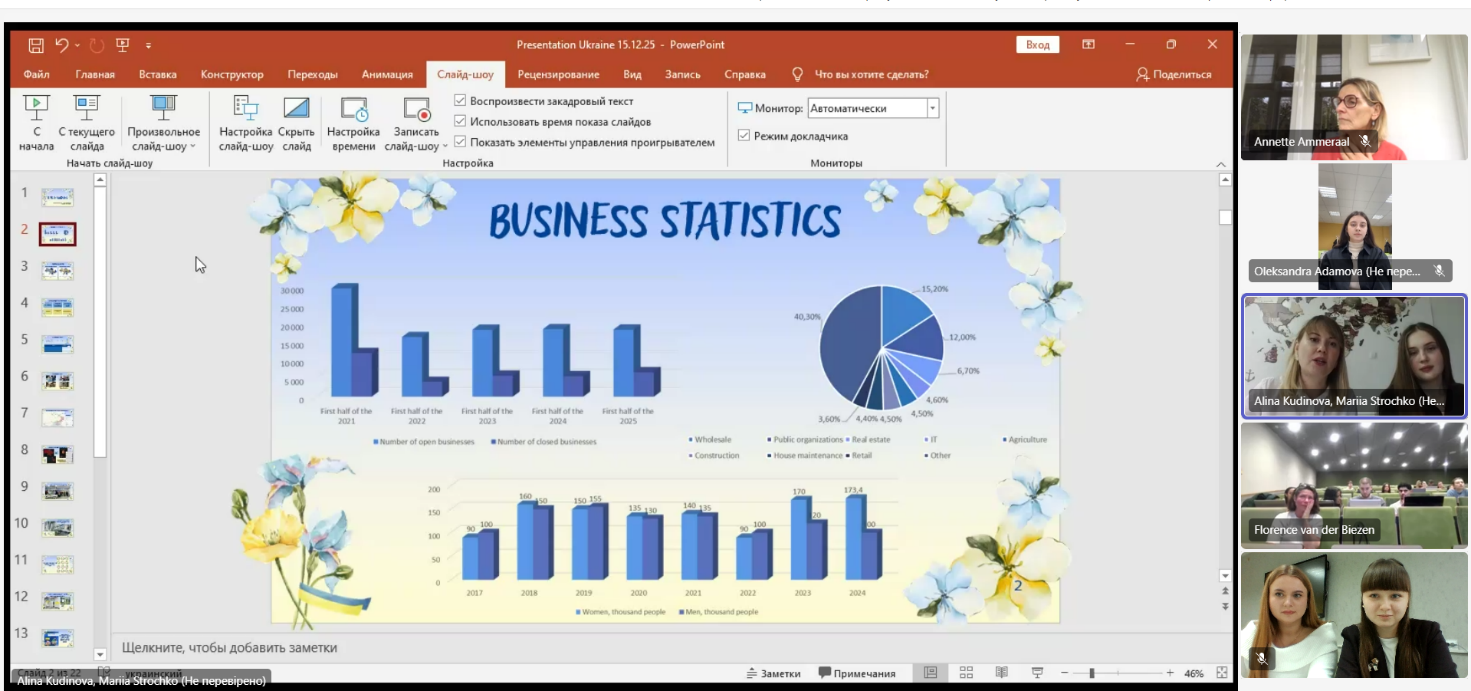Screen dimensions: 1471x691
Task: Open the Монитор dropdown set to Автоматически
Action: 932,108
